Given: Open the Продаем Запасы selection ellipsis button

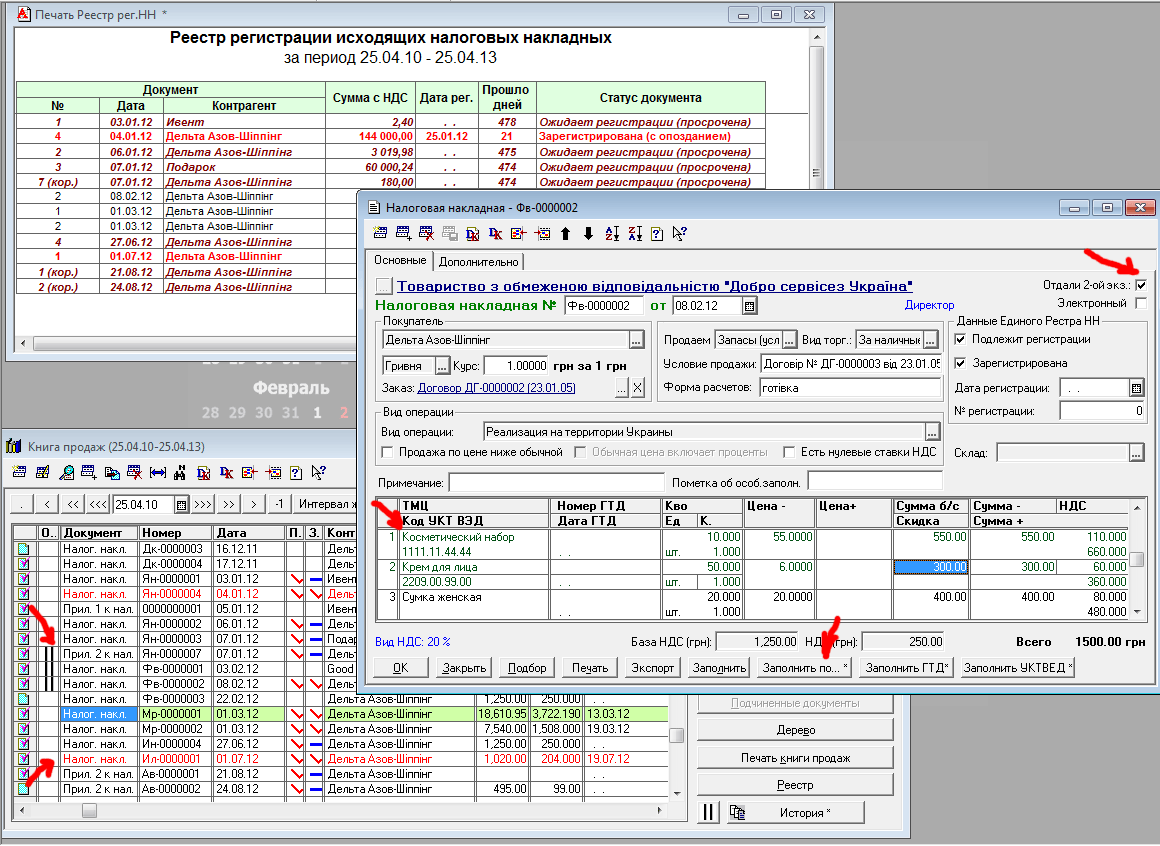Looking at the screenshot, I should 789,340.
